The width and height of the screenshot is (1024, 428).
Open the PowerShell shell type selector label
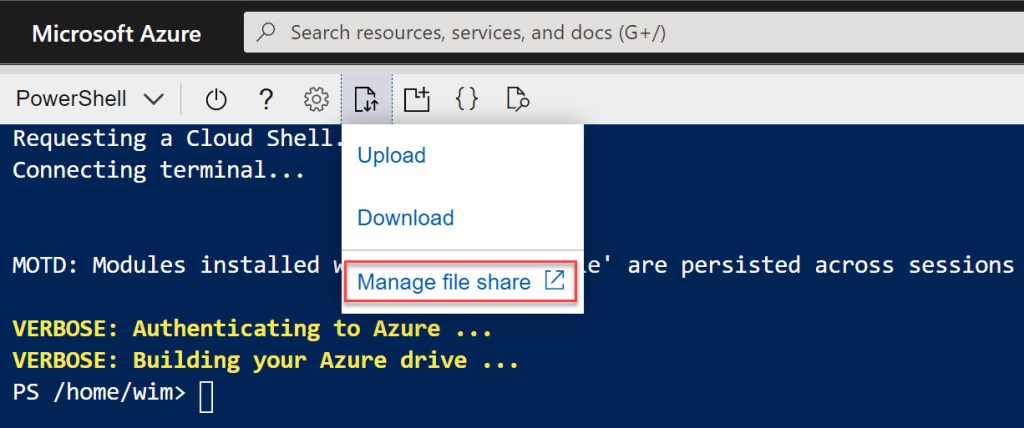71,99
